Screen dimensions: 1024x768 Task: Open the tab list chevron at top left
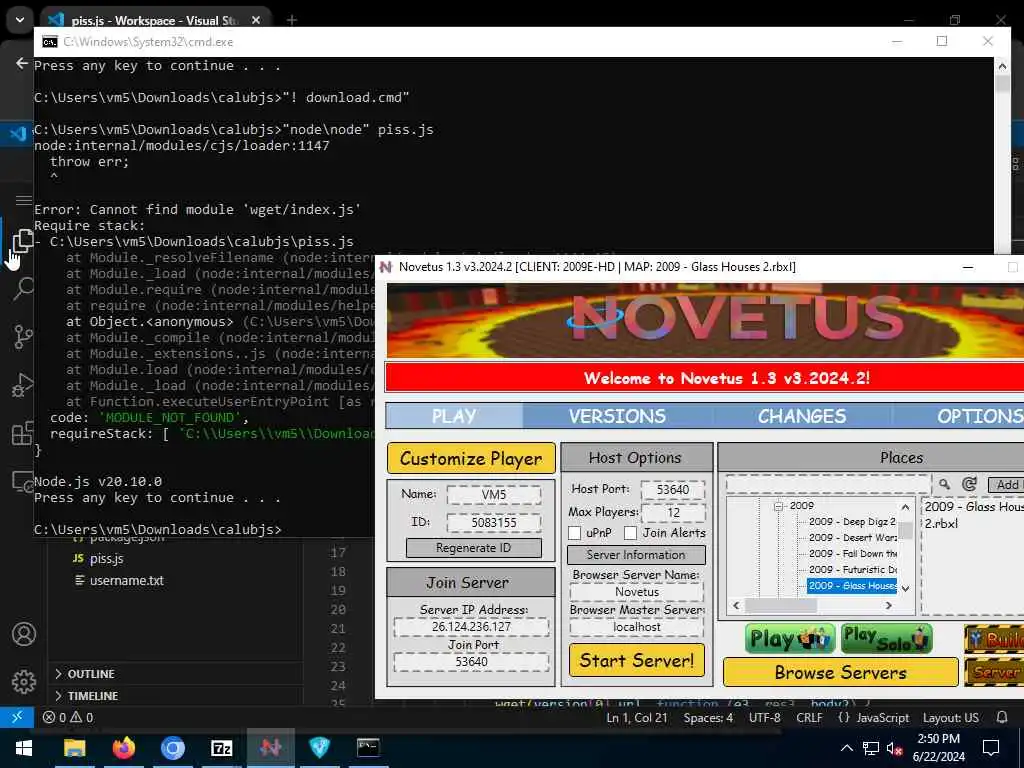click(x=20, y=20)
